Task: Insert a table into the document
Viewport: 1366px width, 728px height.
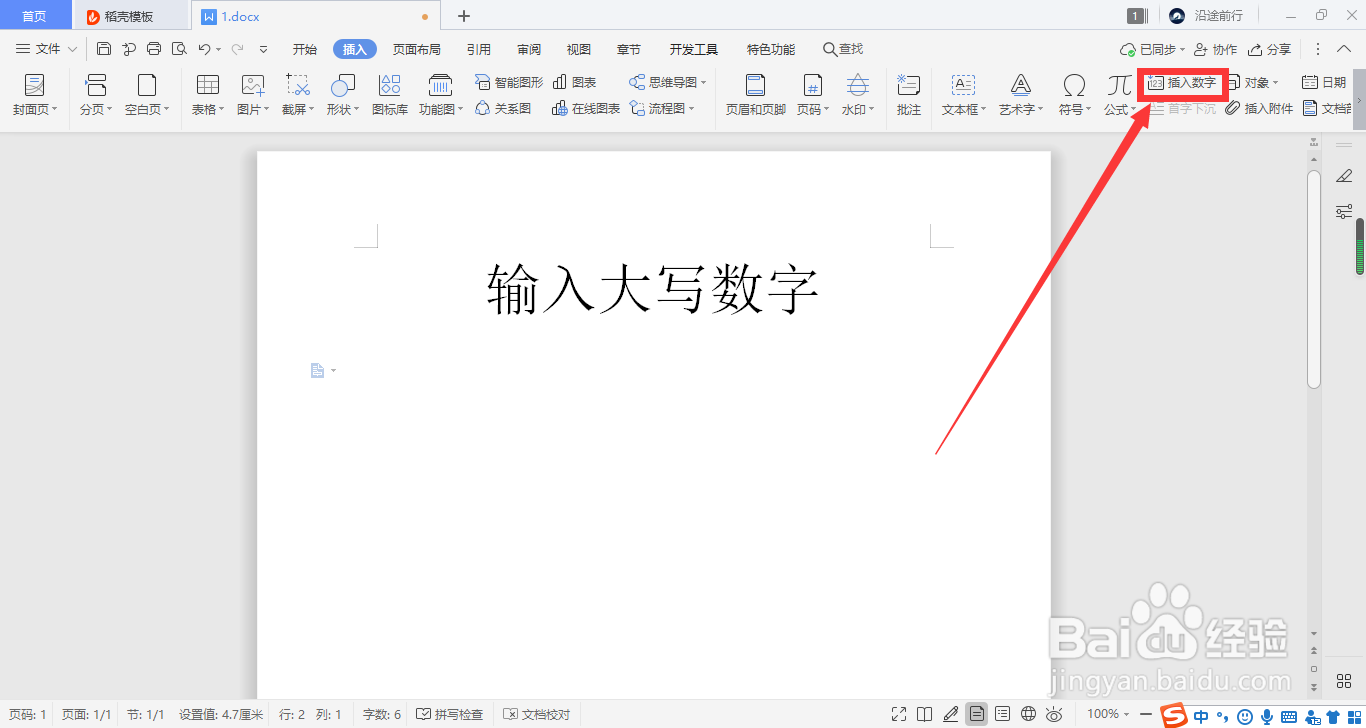Action: 205,95
